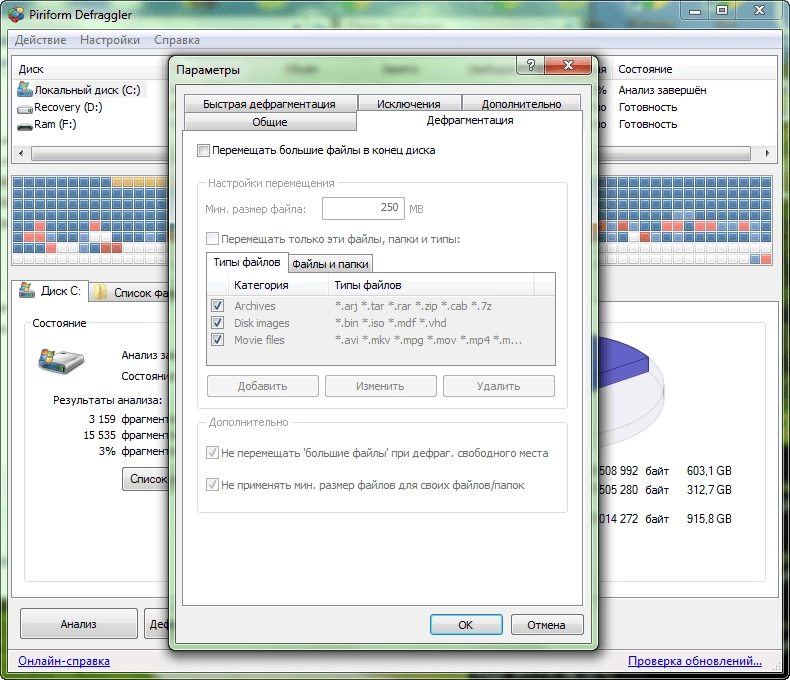Open the Онлайн-справка link

point(64,661)
